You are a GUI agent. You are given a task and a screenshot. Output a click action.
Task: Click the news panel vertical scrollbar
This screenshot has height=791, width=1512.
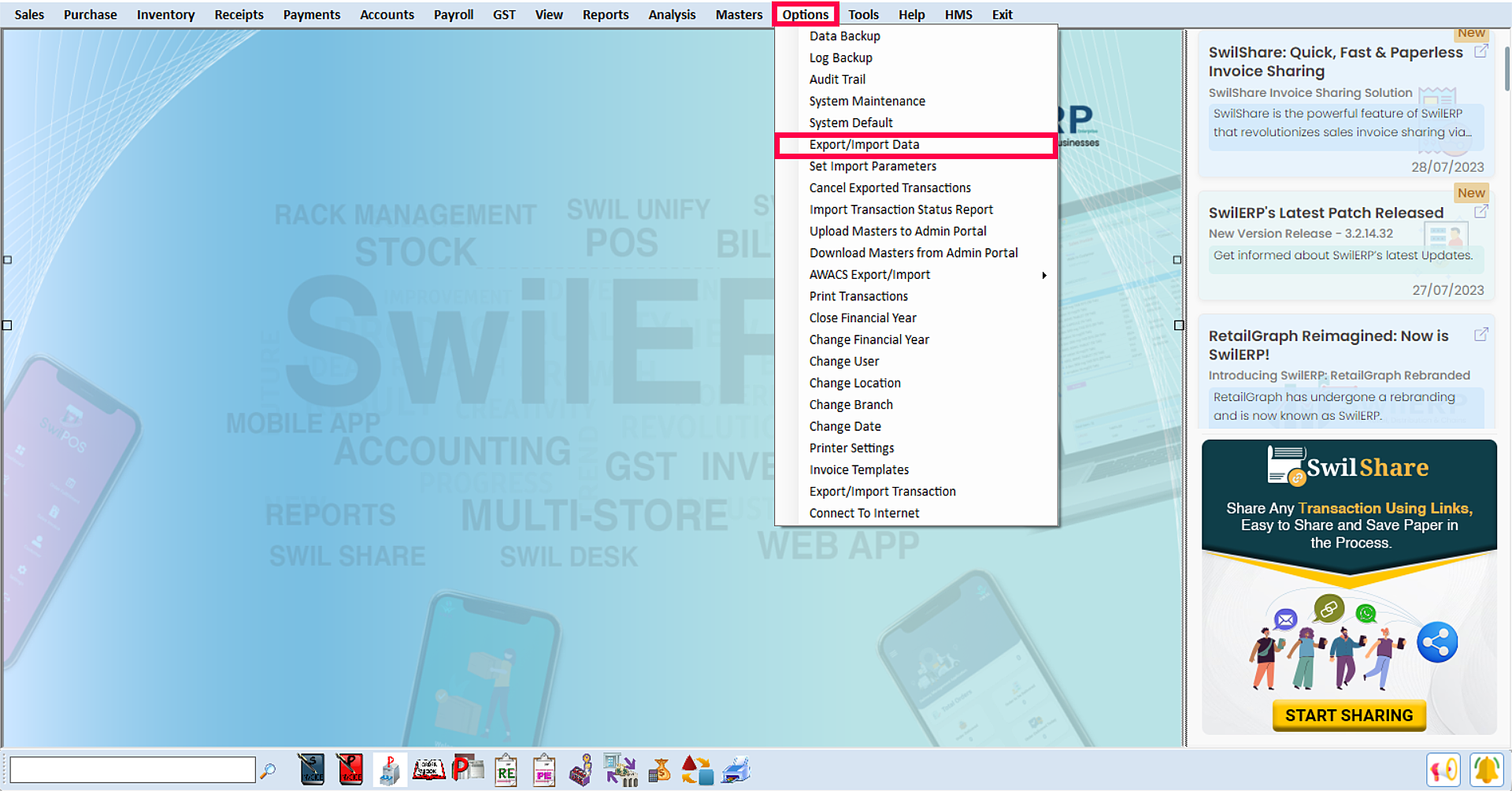1506,71
